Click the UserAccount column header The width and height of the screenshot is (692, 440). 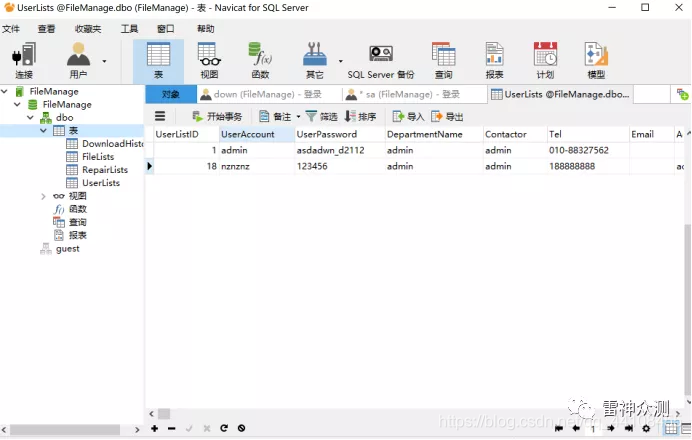click(257, 134)
